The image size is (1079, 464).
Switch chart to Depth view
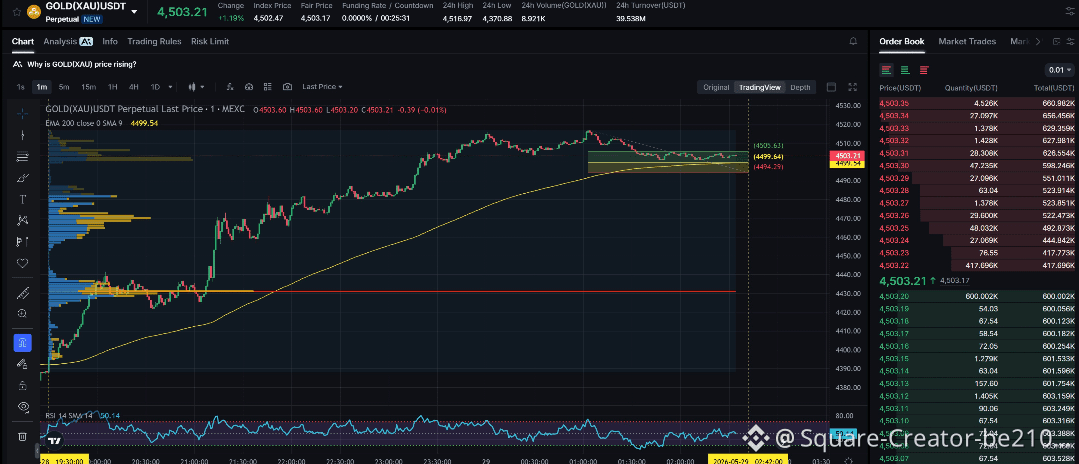(x=800, y=87)
